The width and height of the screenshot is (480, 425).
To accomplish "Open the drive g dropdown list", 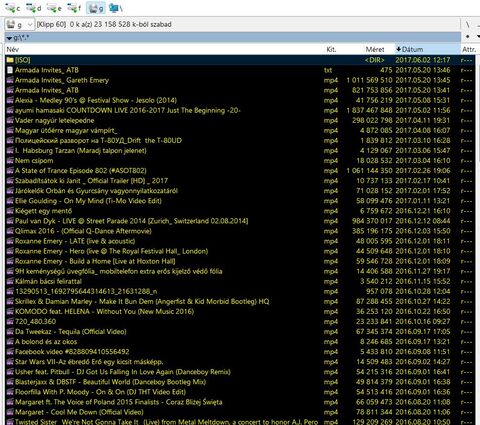I will 20,24.
